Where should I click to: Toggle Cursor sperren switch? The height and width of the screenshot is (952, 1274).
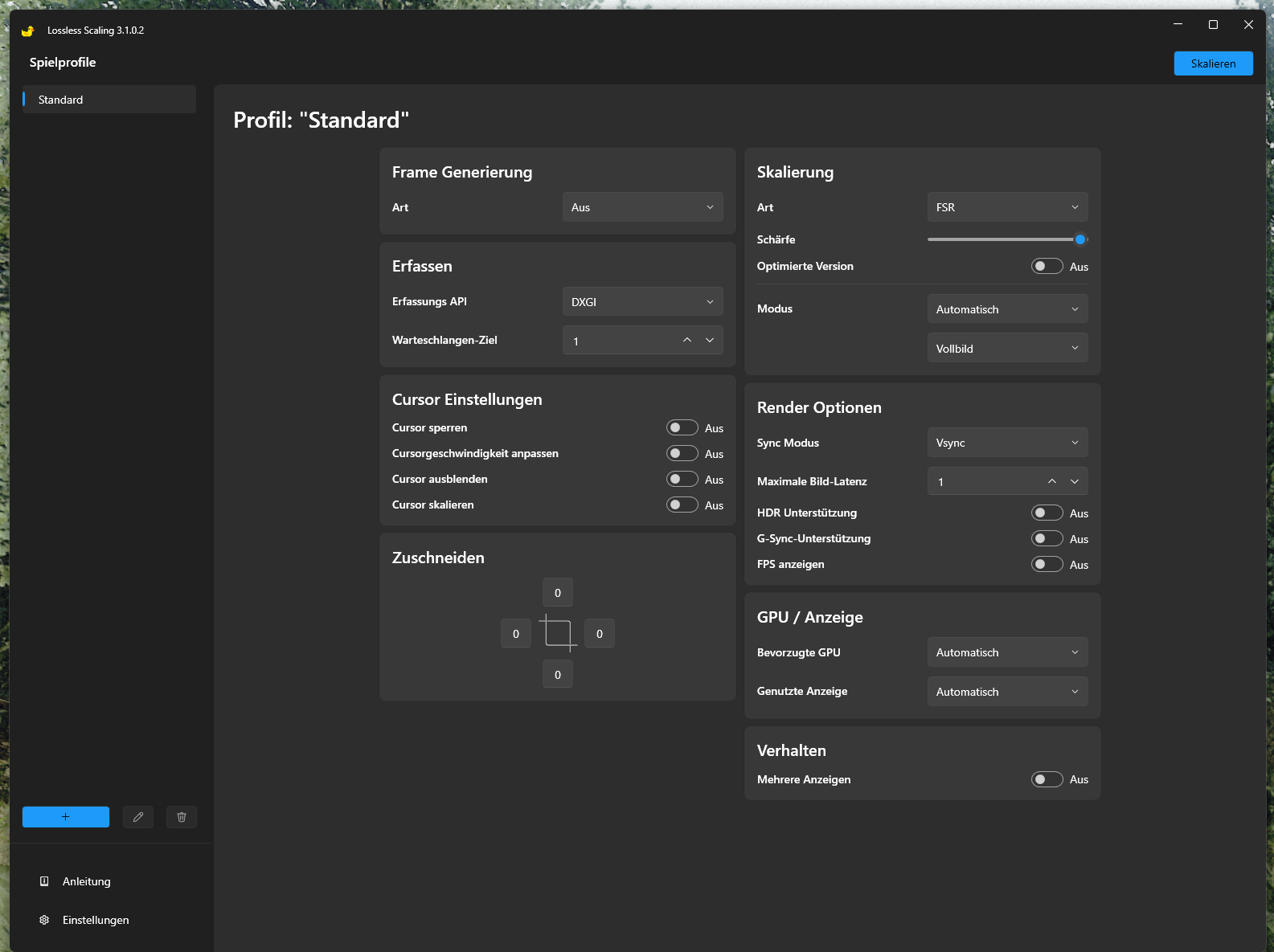(x=682, y=427)
